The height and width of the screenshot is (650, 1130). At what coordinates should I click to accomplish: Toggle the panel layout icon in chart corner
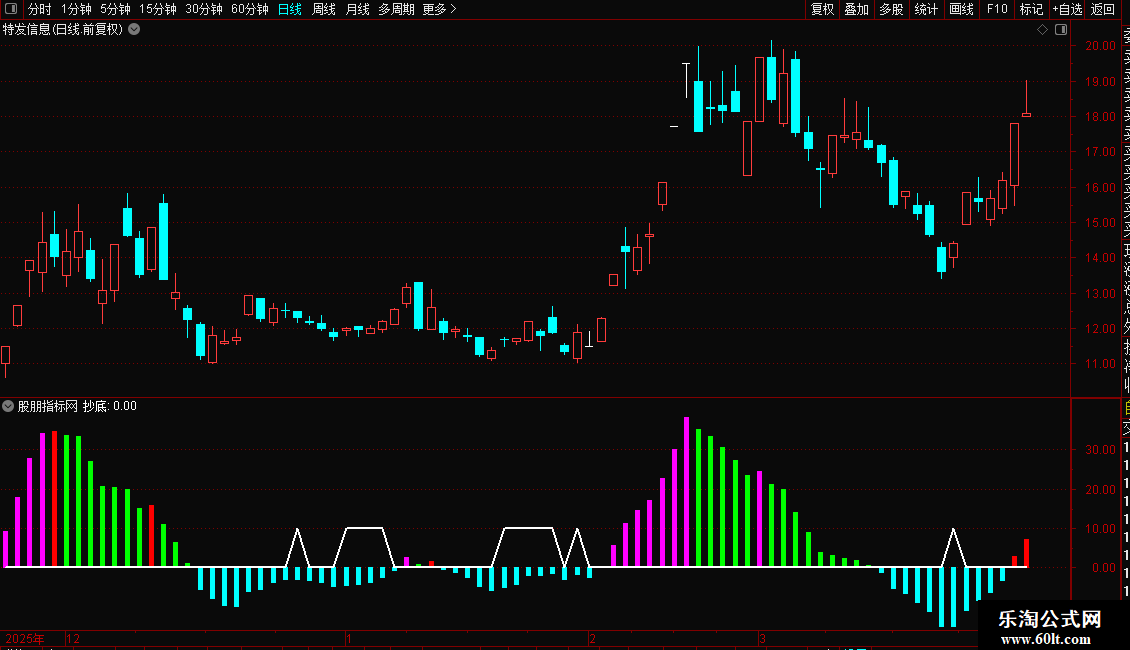(1061, 30)
